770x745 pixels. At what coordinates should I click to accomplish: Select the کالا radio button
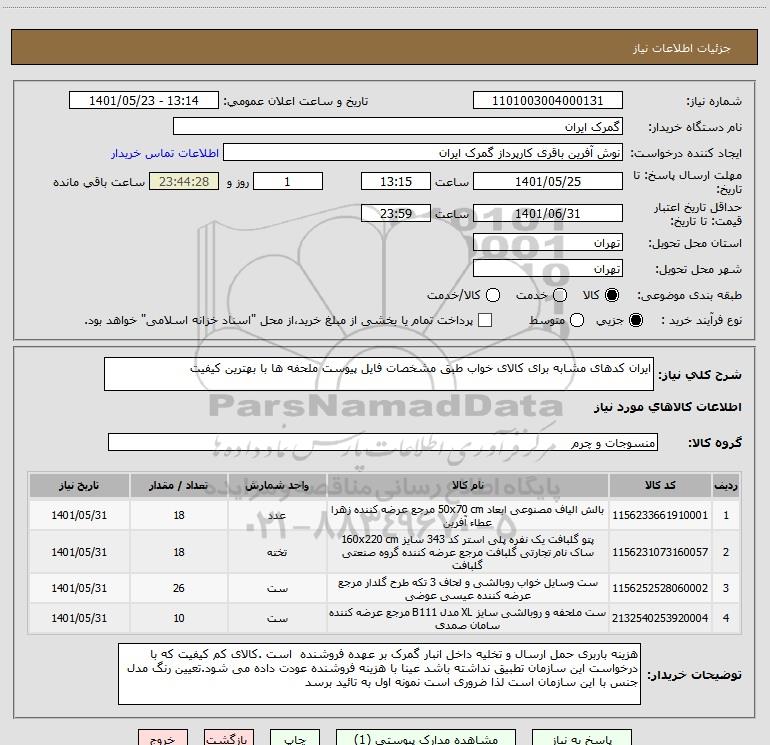(612, 295)
